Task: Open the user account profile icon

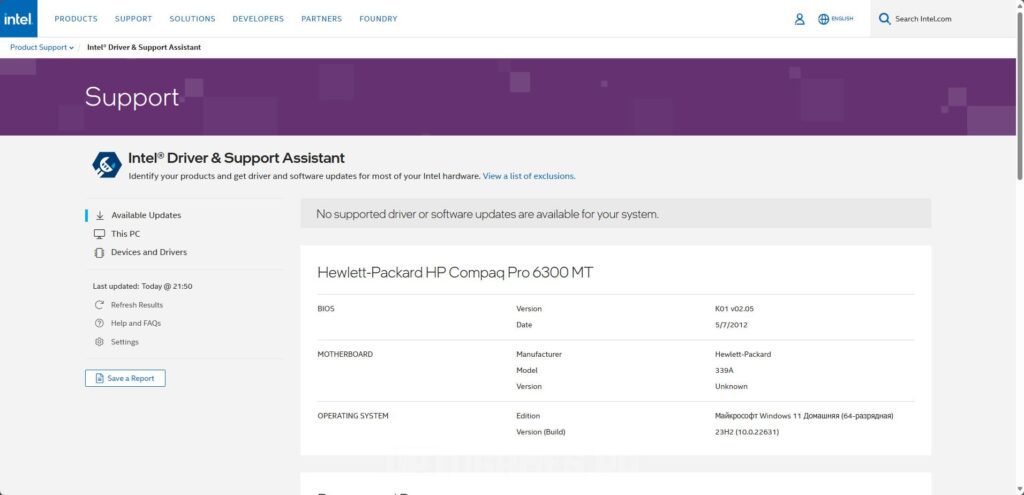Action: (799, 19)
